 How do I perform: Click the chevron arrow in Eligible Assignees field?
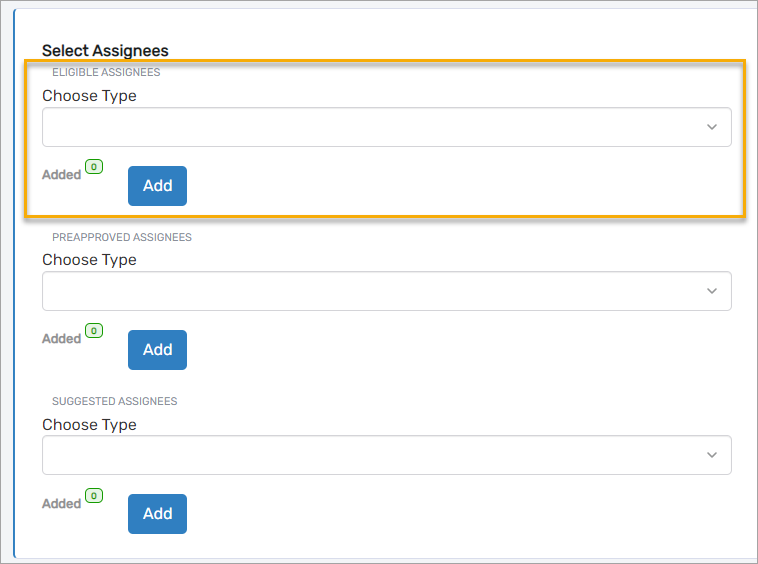pos(712,127)
